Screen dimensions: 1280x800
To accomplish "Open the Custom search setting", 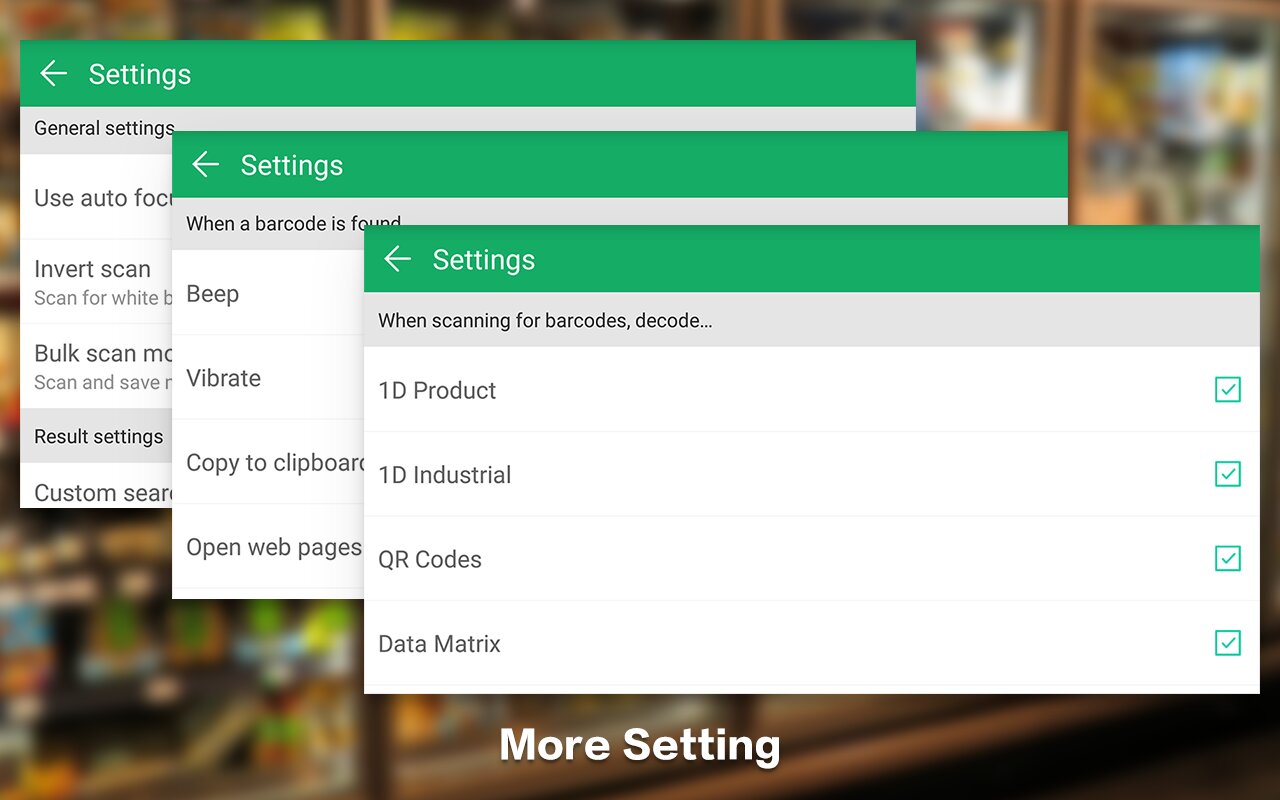I will (102, 492).
